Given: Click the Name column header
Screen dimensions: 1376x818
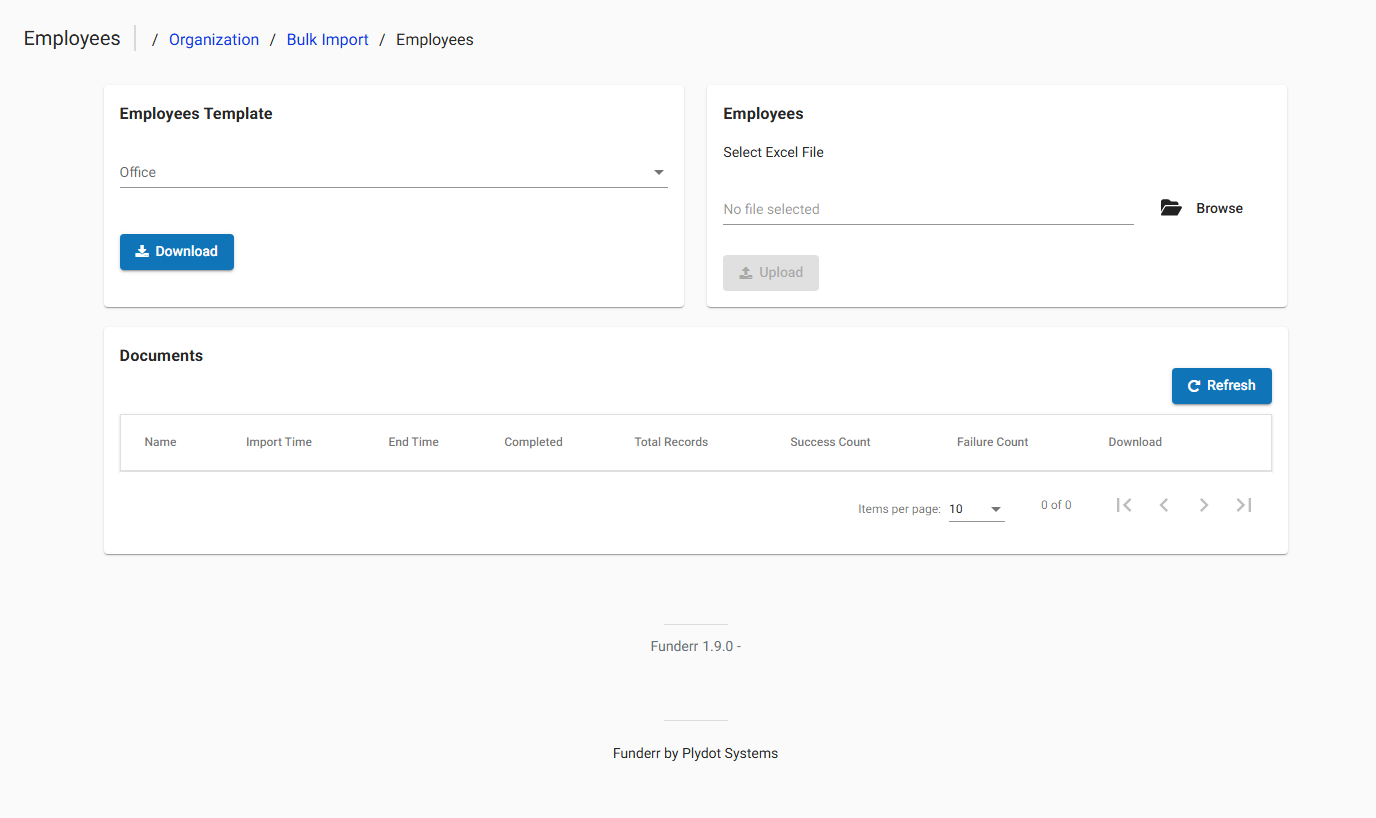Looking at the screenshot, I should point(160,441).
